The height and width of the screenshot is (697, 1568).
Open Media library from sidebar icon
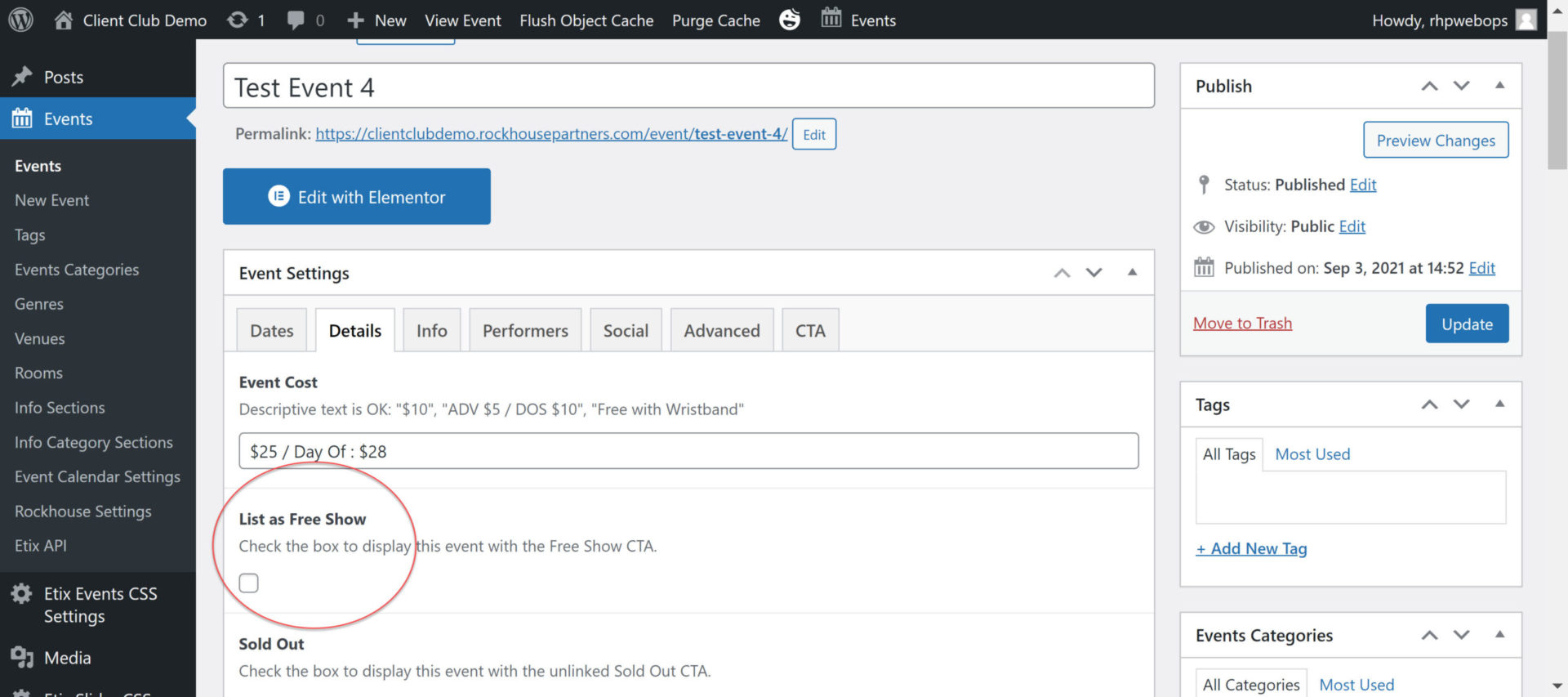22,658
